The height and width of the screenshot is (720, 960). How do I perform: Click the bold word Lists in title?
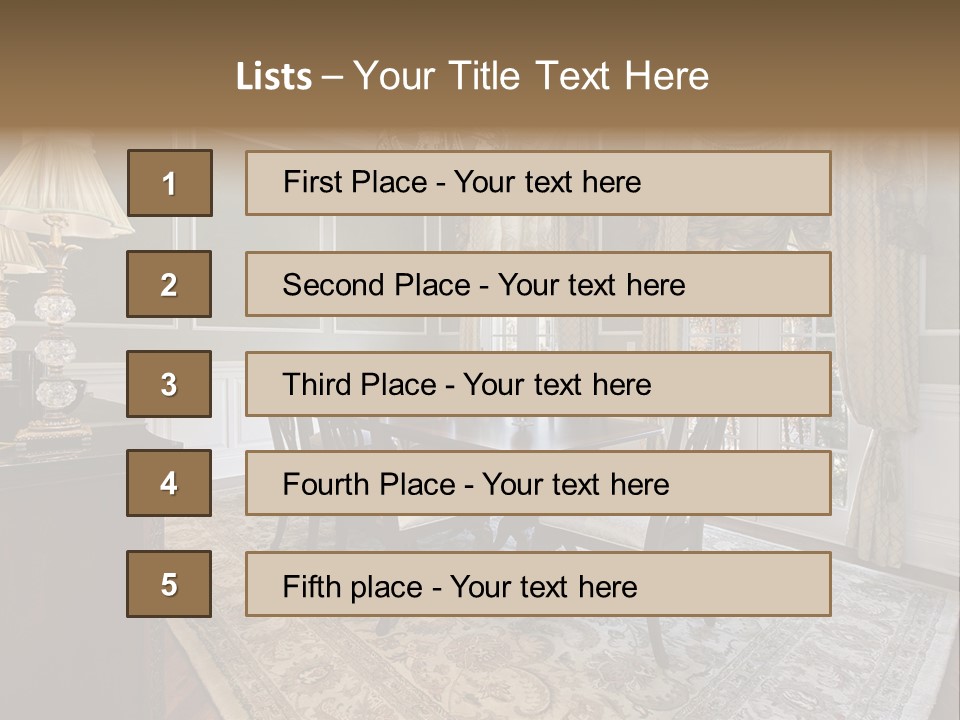tap(274, 77)
